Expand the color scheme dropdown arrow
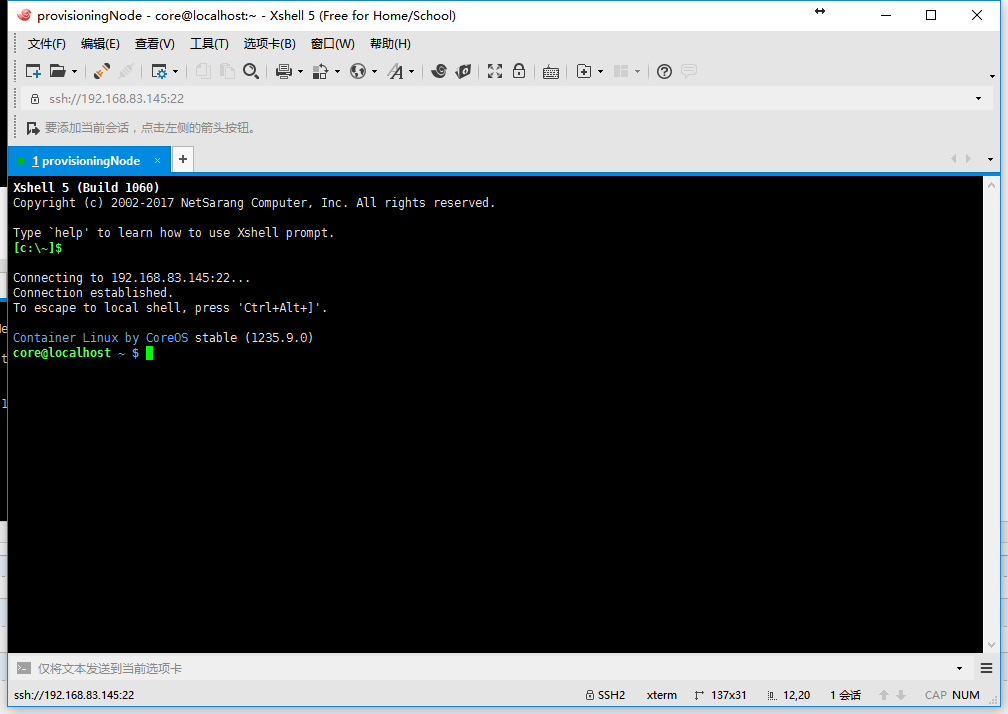 click(x=337, y=71)
